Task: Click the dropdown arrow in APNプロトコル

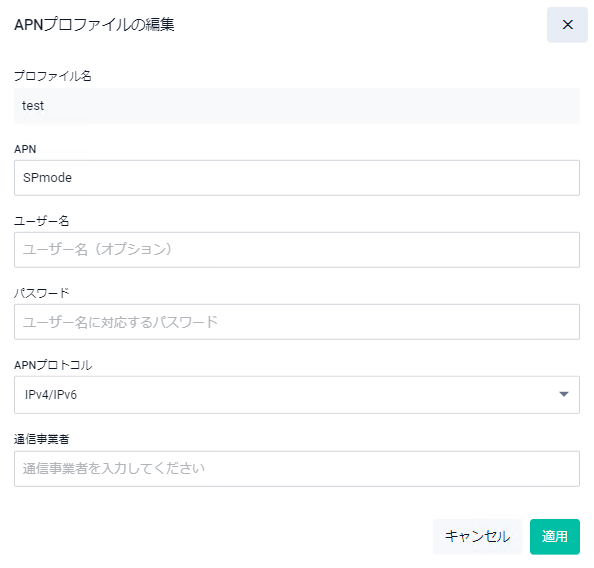Action: (564, 394)
